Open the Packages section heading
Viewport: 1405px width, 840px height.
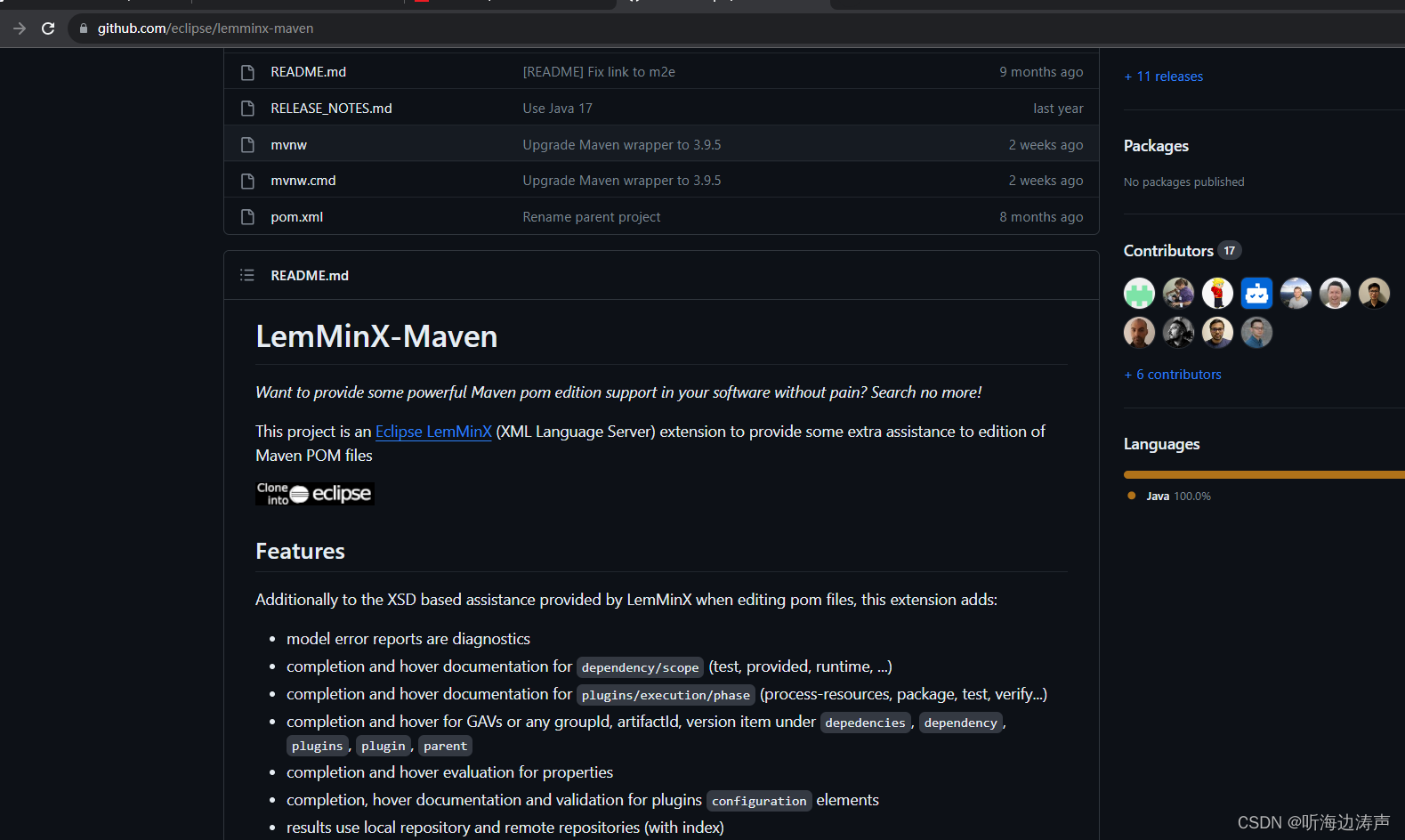[1156, 146]
